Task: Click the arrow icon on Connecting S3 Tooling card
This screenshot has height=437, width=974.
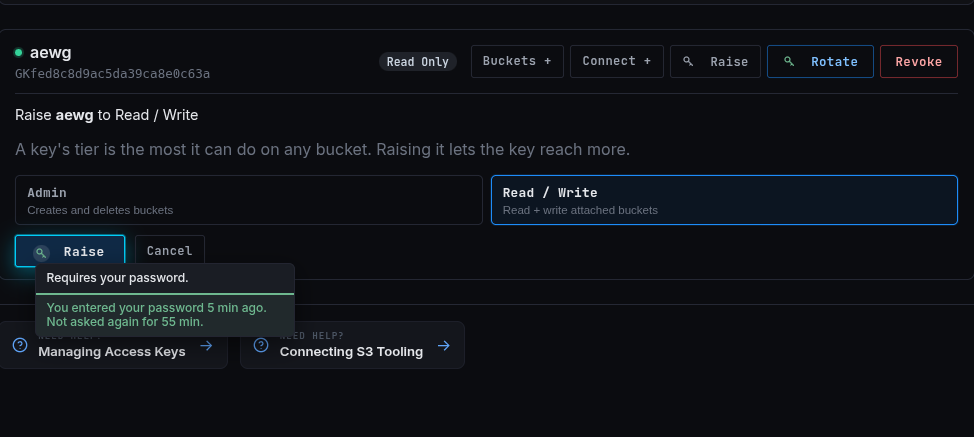Action: coord(444,346)
